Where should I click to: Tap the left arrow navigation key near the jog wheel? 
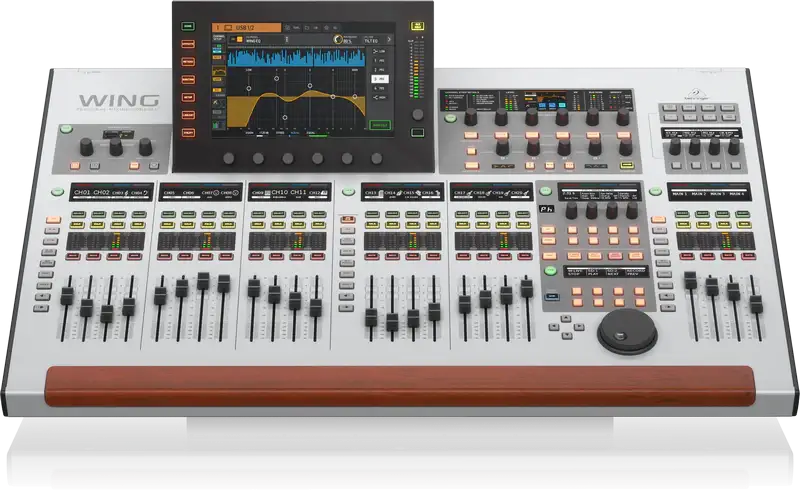pos(555,327)
